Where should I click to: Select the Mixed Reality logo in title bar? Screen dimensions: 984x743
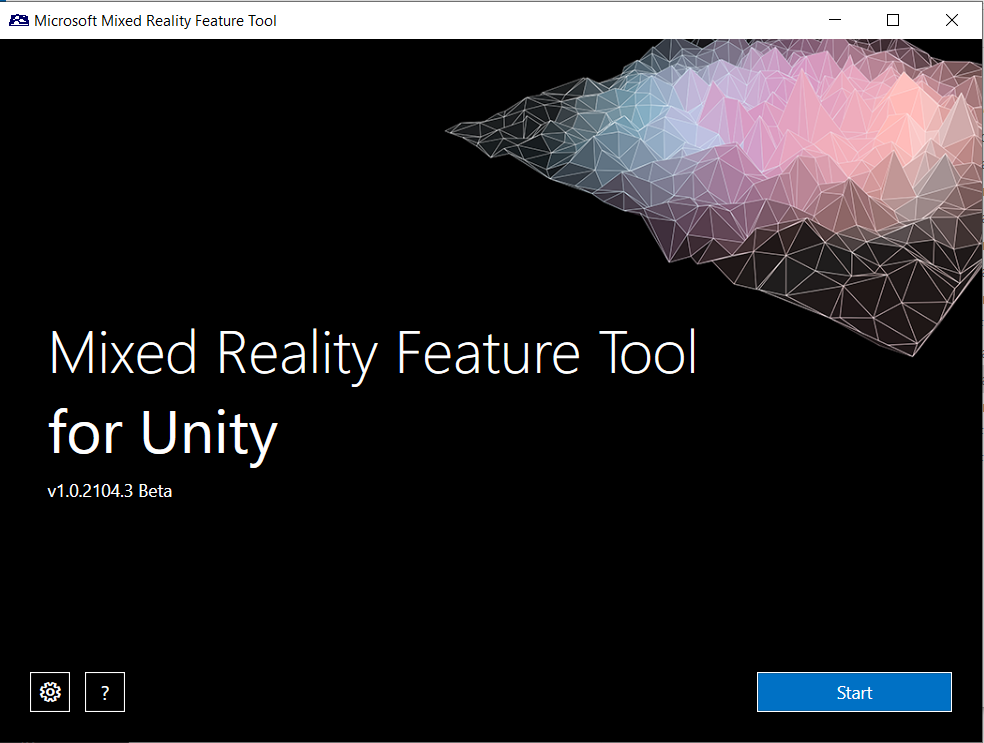click(x=18, y=19)
